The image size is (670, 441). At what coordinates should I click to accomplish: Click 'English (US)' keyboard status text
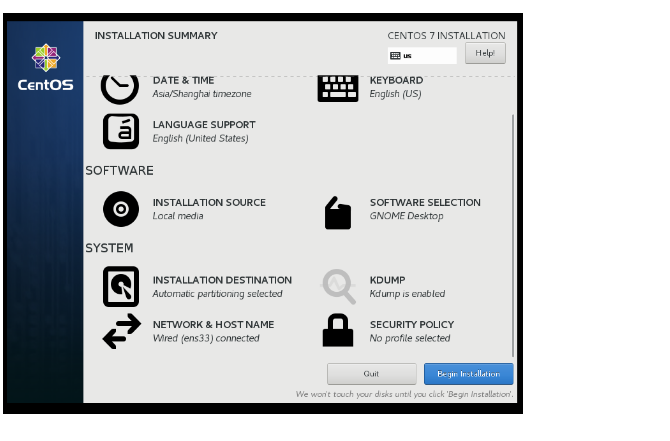(x=396, y=94)
